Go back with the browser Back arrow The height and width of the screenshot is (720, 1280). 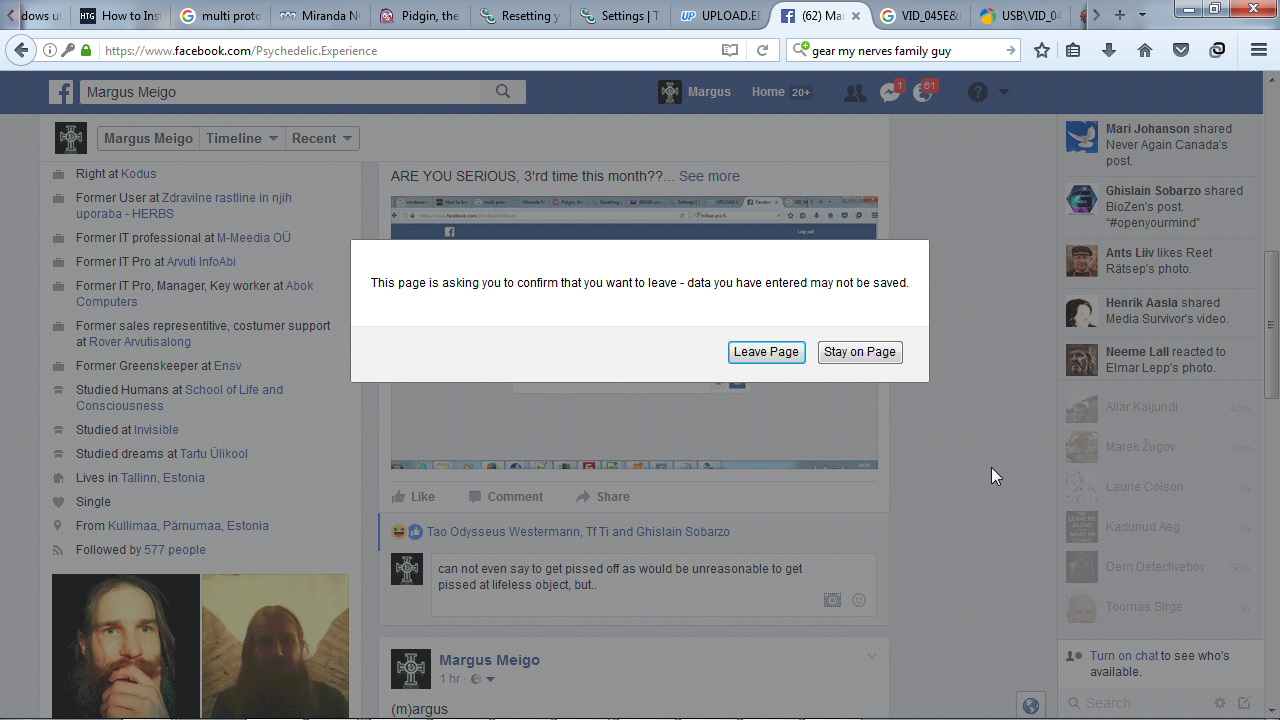(21, 50)
